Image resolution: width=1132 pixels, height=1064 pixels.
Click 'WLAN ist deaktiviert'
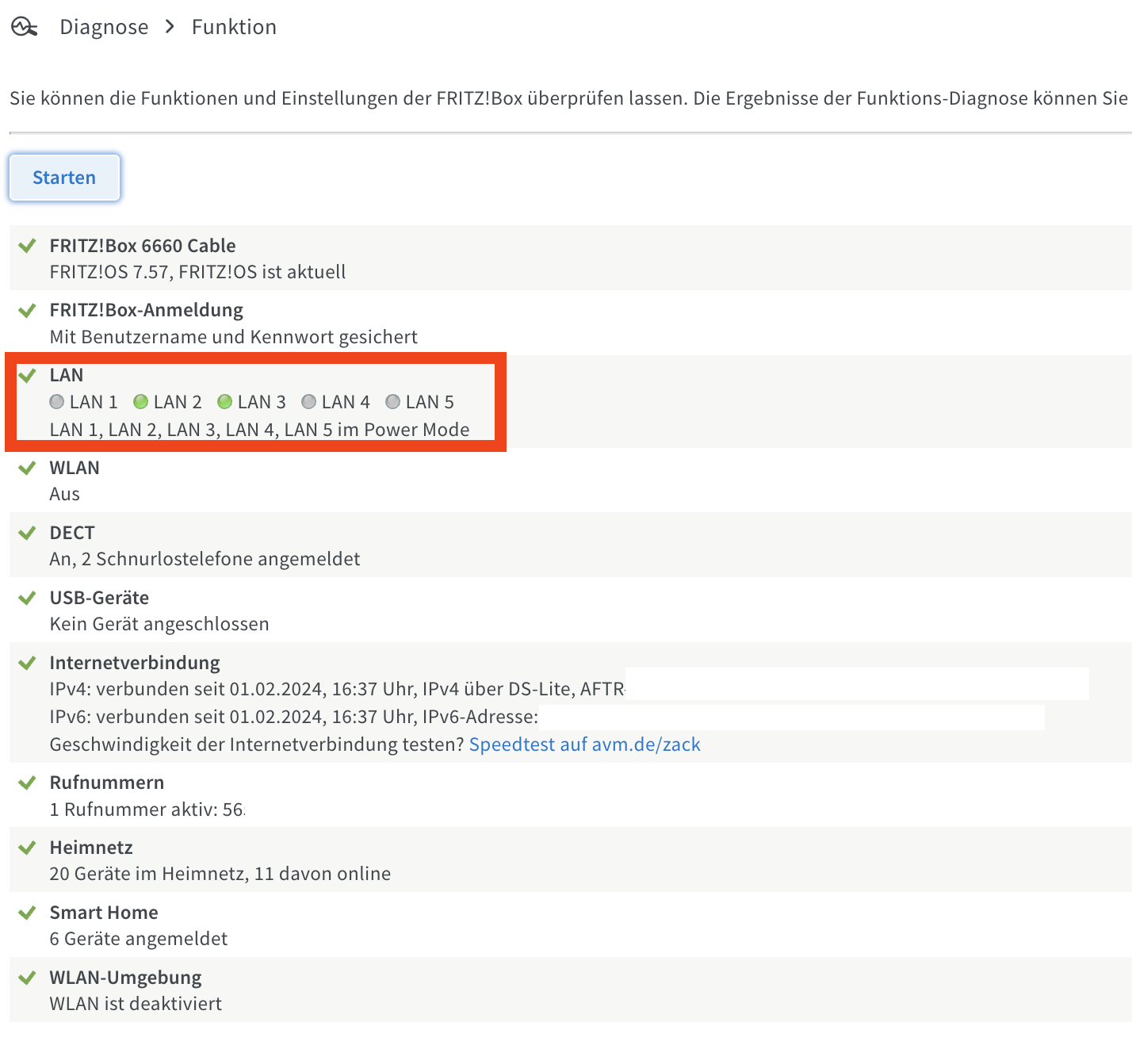136,1004
